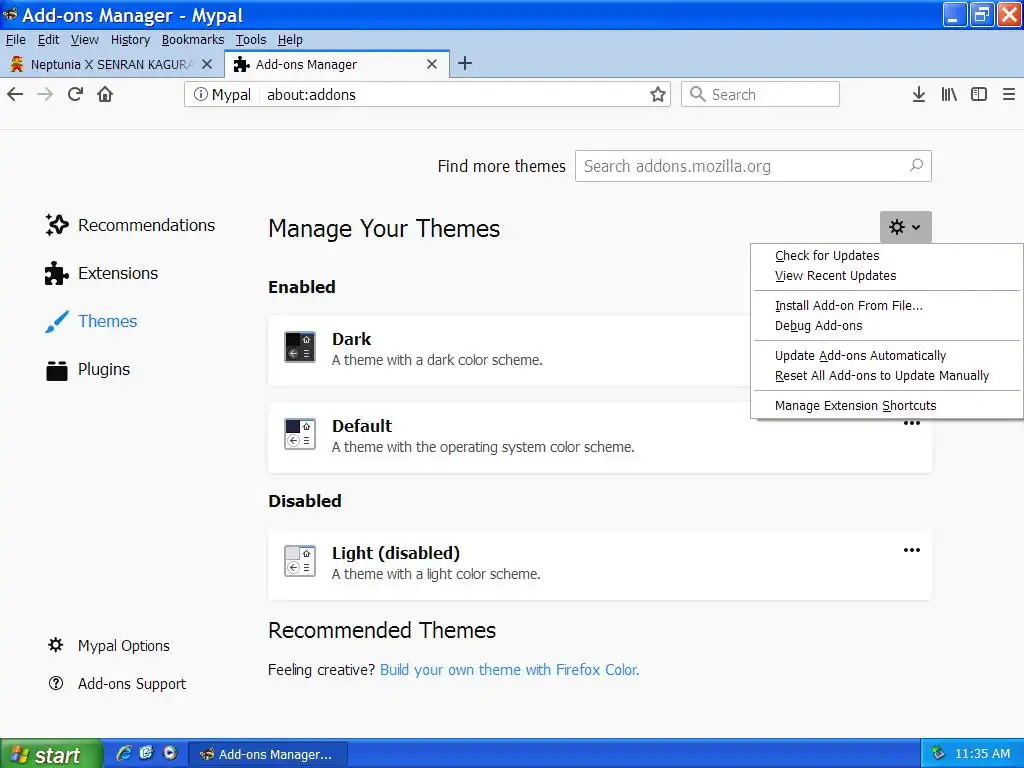Toggle Update Add-ons Automatically
1024x768 pixels.
(887, 356)
